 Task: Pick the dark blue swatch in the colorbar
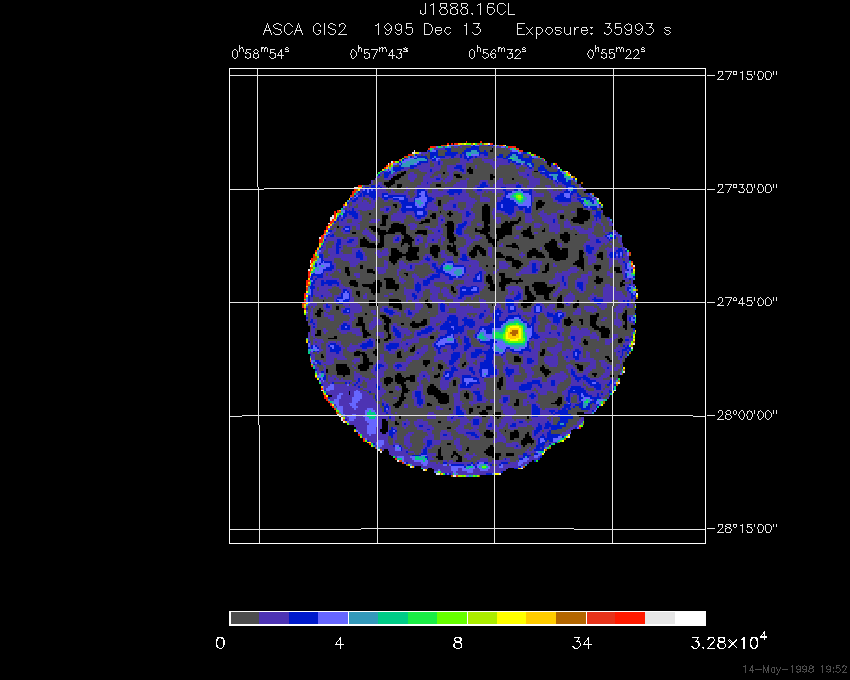pyautogui.click(x=303, y=618)
